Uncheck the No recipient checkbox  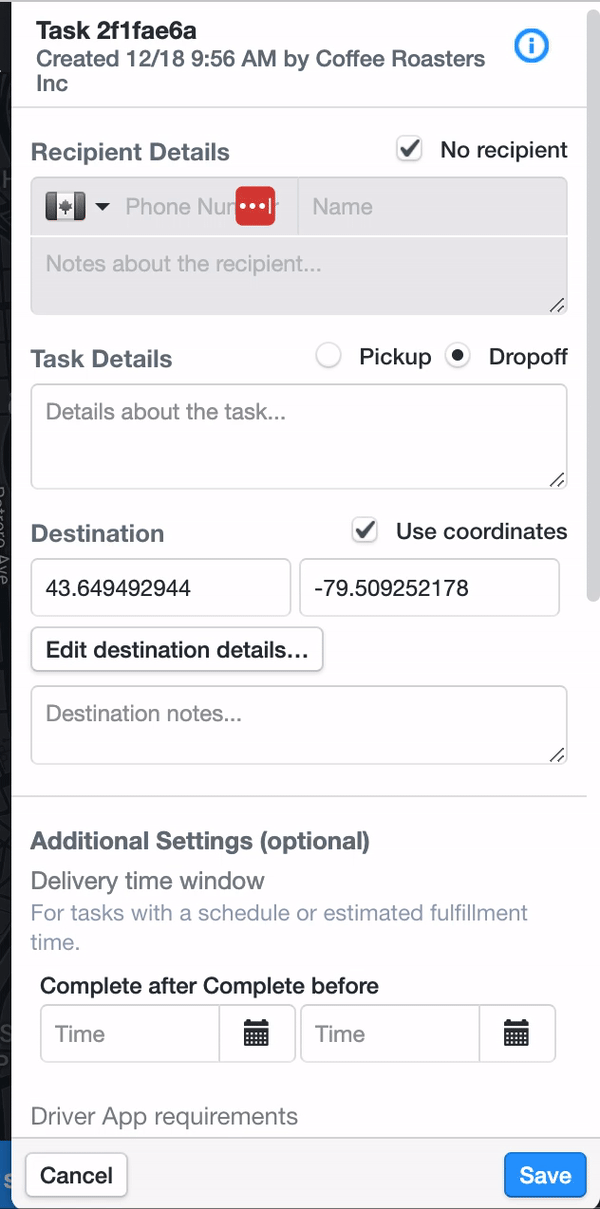[x=409, y=149]
